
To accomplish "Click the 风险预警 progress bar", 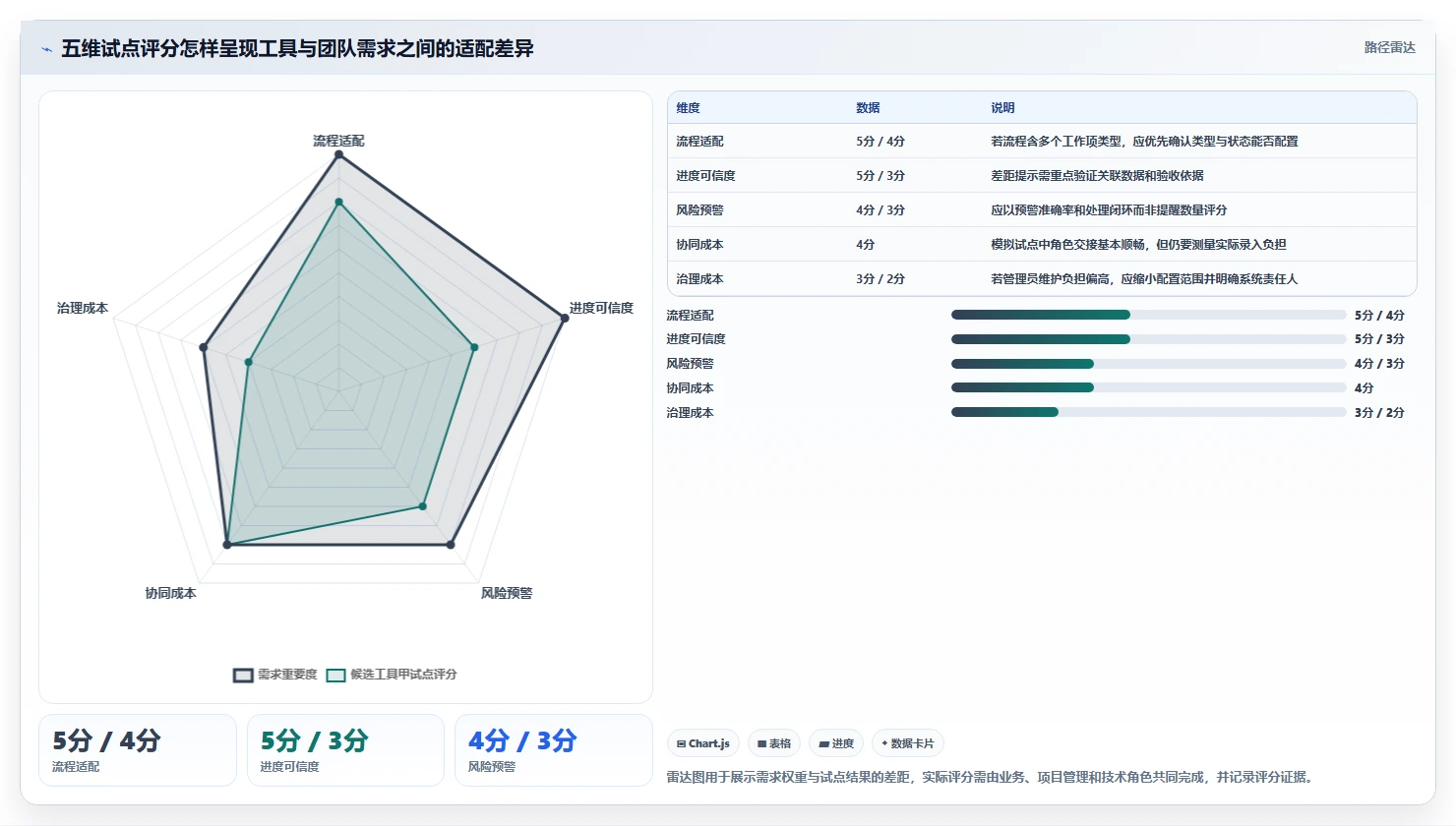I will (x=1148, y=364).
